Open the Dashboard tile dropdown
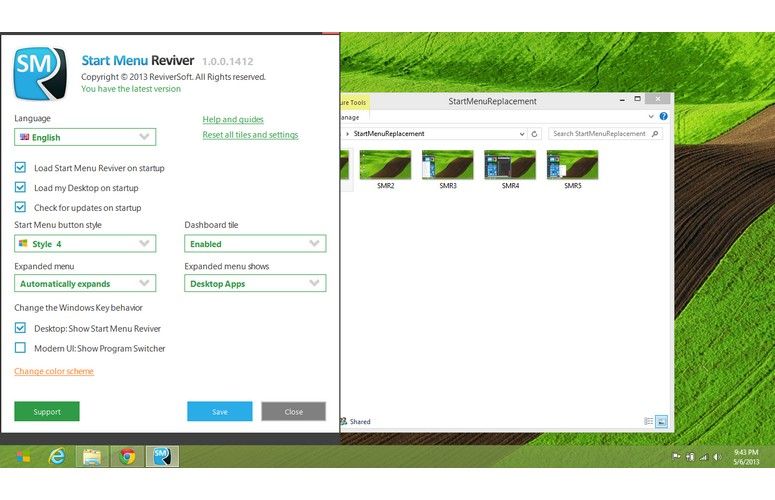 coord(255,244)
